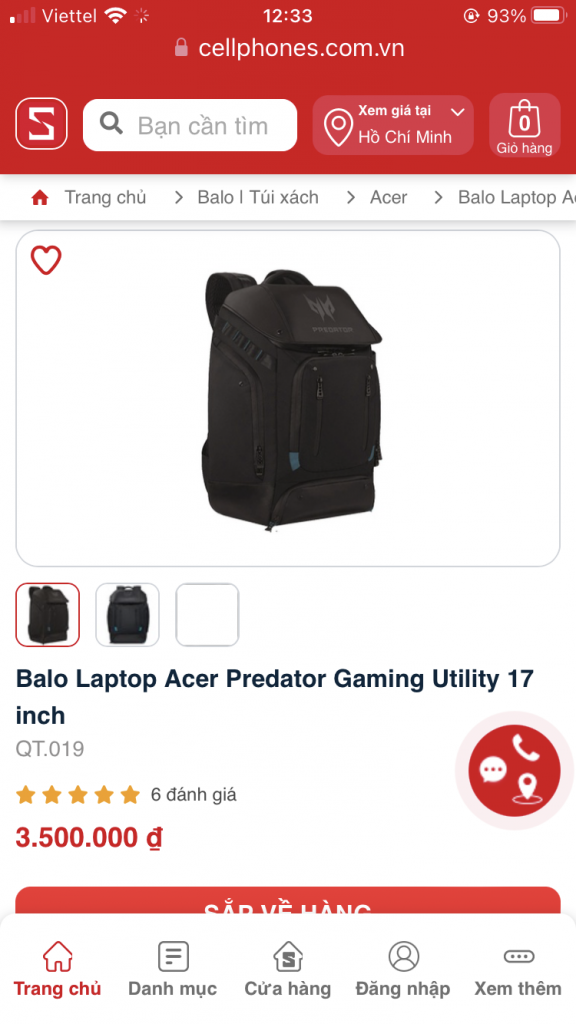Screen dimensions: 576x1024
Task: Toggle the heart favorite icon
Action: (x=46, y=260)
